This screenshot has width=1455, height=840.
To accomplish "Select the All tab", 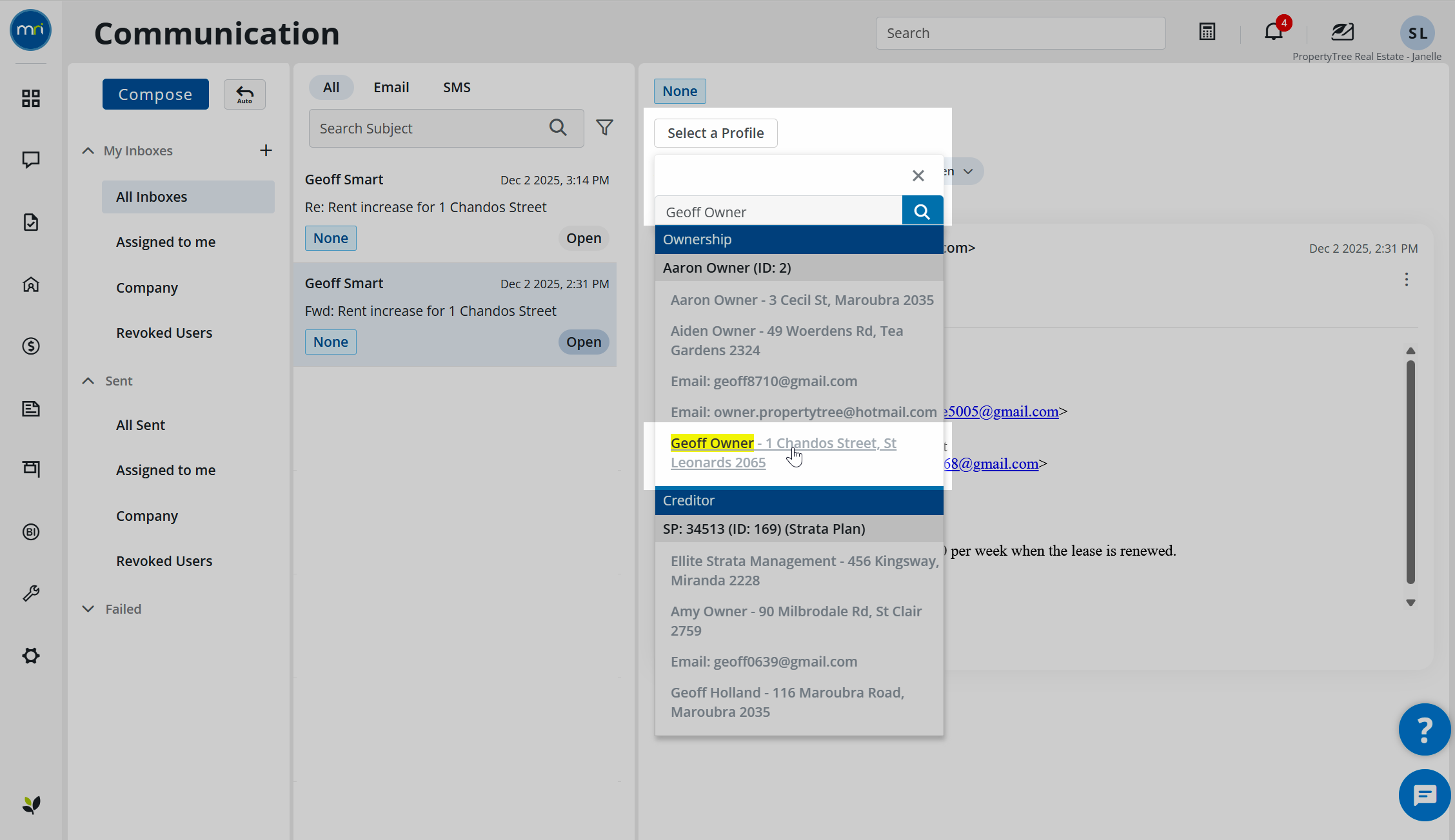I will coord(331,87).
